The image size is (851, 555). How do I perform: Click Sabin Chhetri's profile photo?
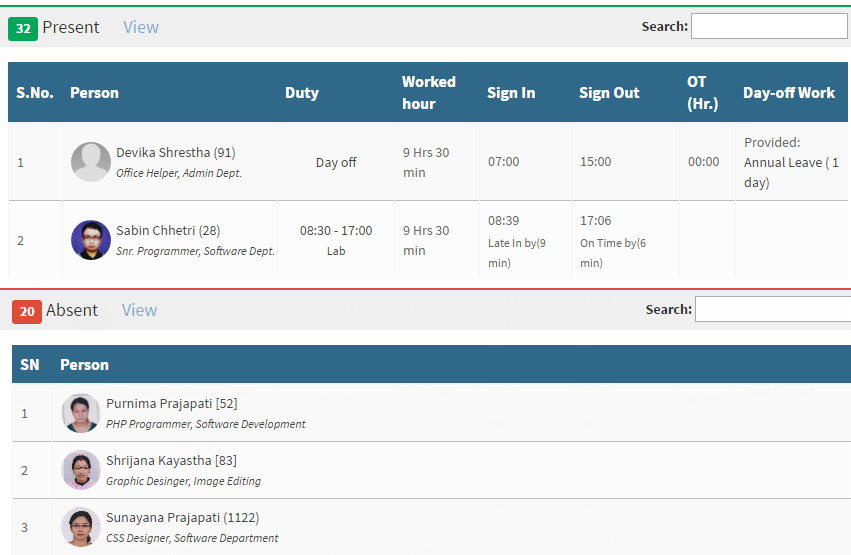pyautogui.click(x=91, y=240)
